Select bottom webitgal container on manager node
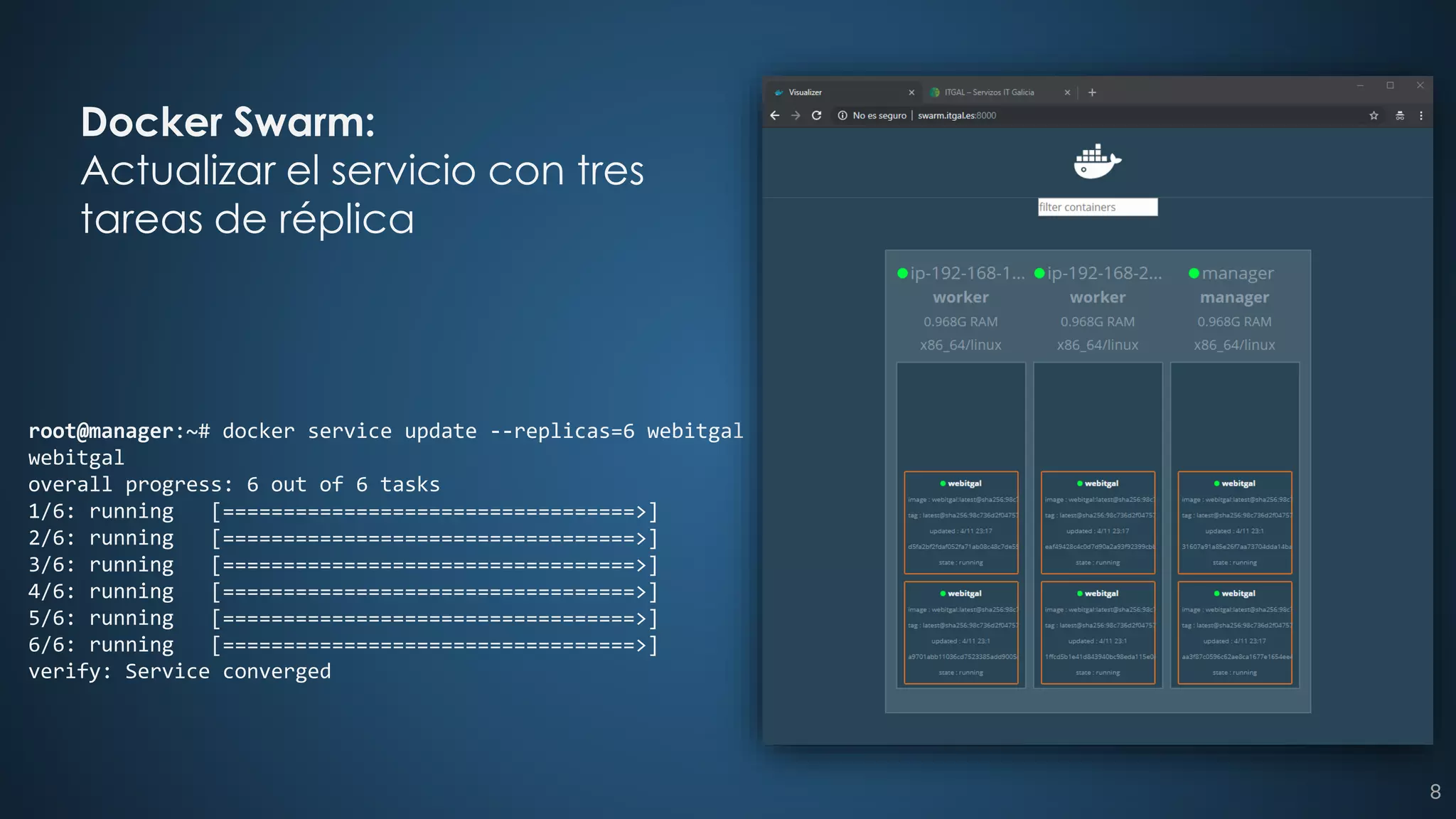1456x819 pixels. point(1235,633)
